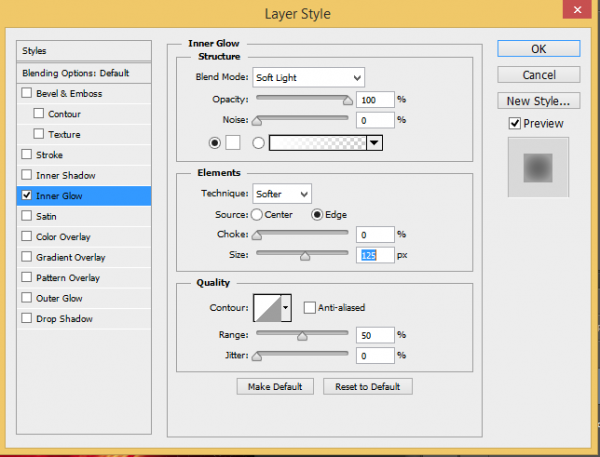Click the New Style... button
This screenshot has width=600, height=457.
[538, 101]
